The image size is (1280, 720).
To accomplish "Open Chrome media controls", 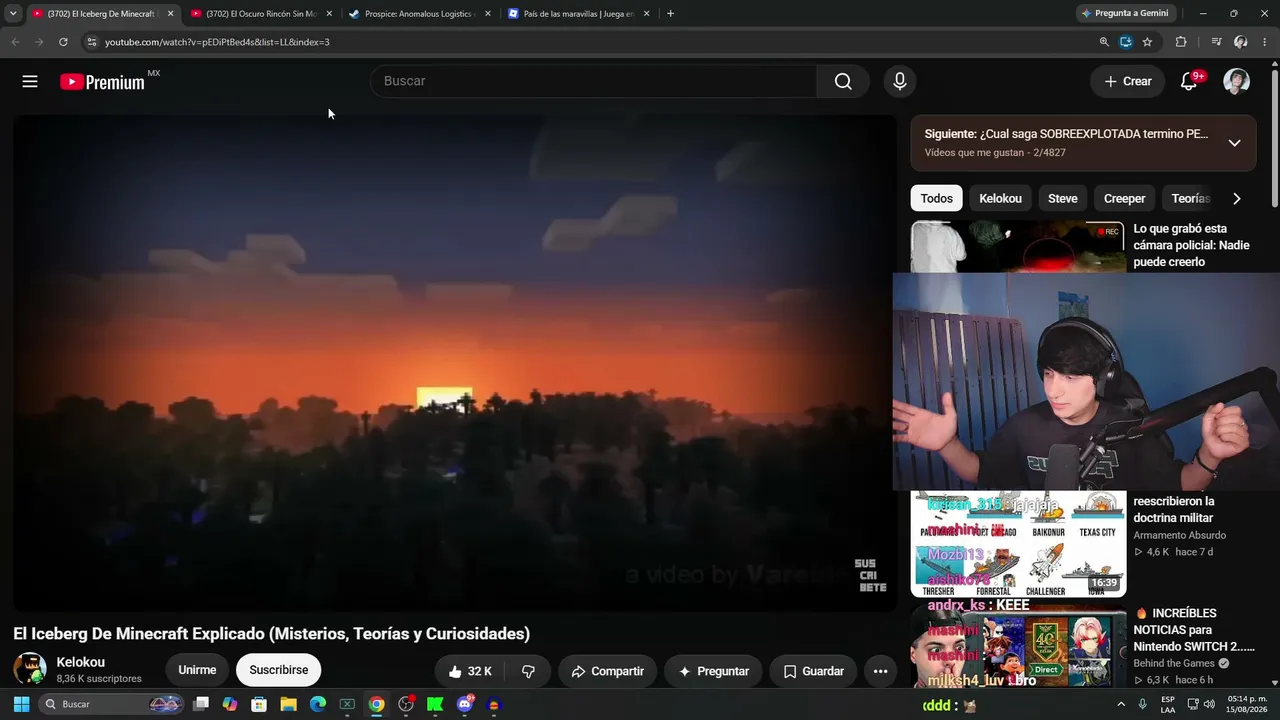I will pyautogui.click(x=1216, y=42).
